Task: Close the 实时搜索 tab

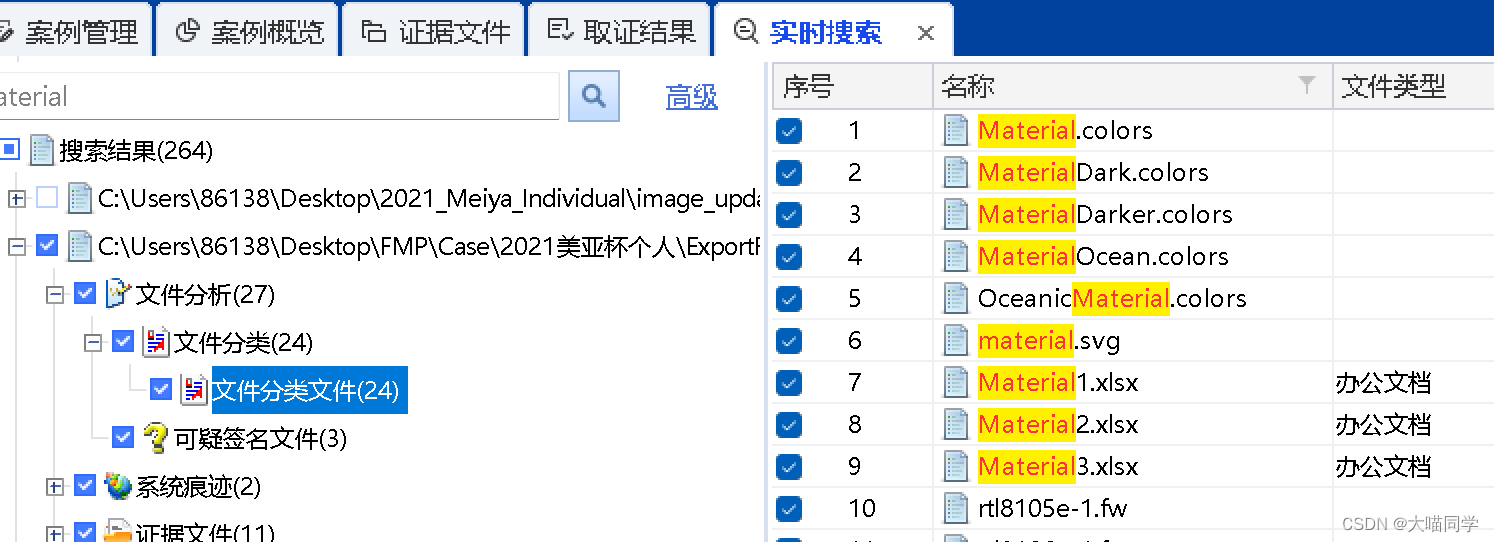Action: [x=926, y=33]
